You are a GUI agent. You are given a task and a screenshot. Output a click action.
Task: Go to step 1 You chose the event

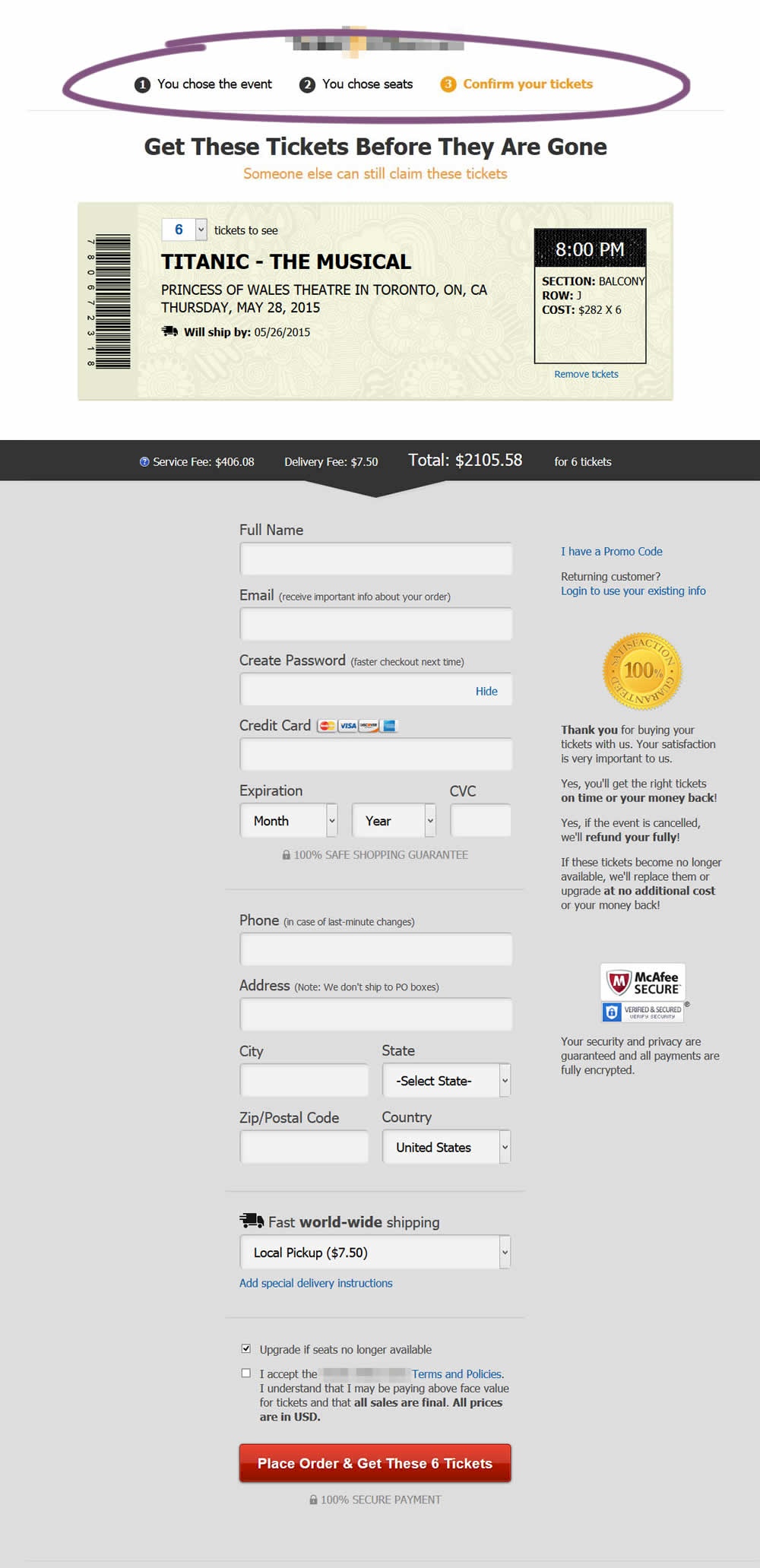tap(204, 84)
